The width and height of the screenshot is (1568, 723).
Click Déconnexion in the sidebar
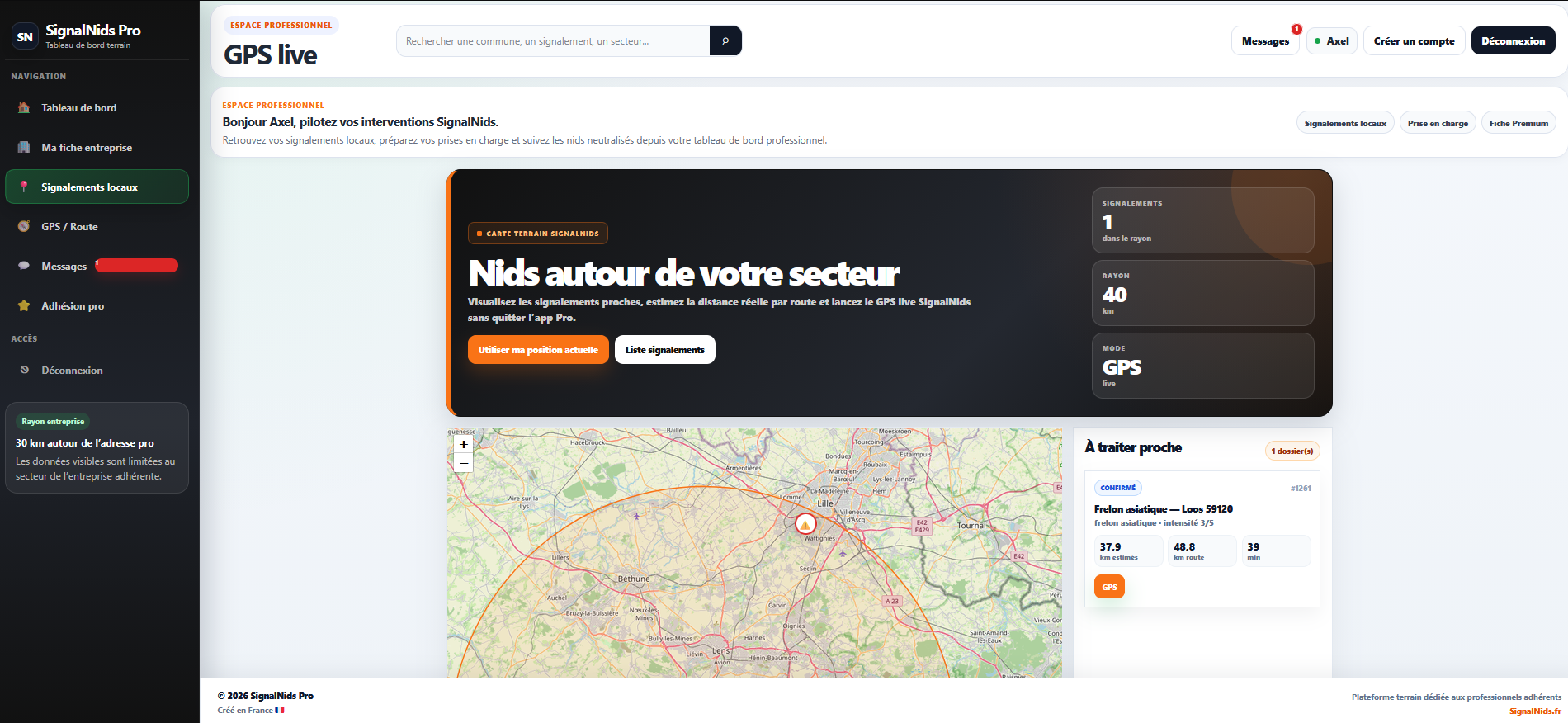tap(97, 370)
